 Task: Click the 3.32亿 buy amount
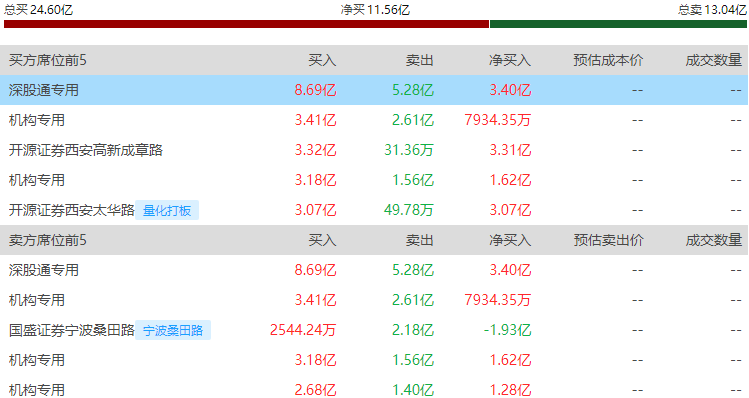click(315, 150)
